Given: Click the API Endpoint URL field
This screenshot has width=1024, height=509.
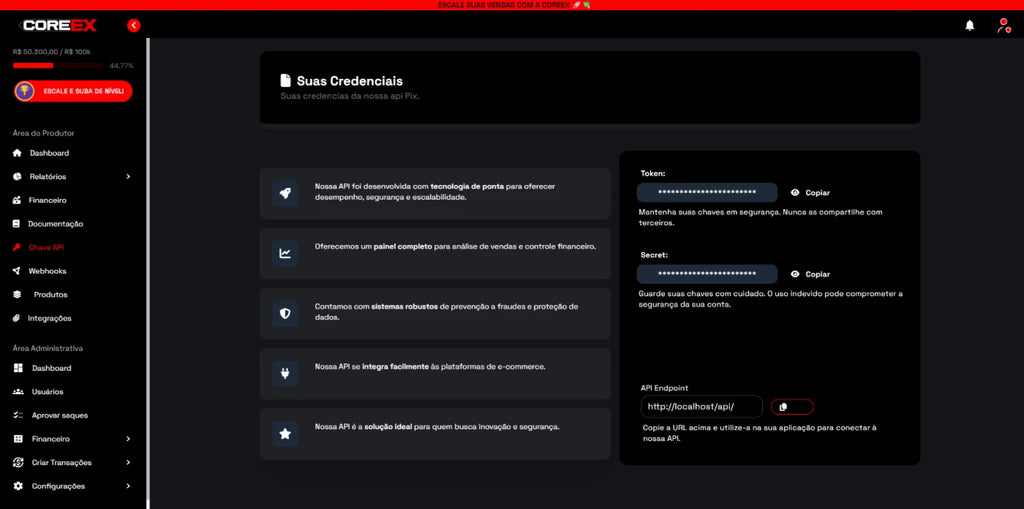Looking at the screenshot, I should 701,407.
